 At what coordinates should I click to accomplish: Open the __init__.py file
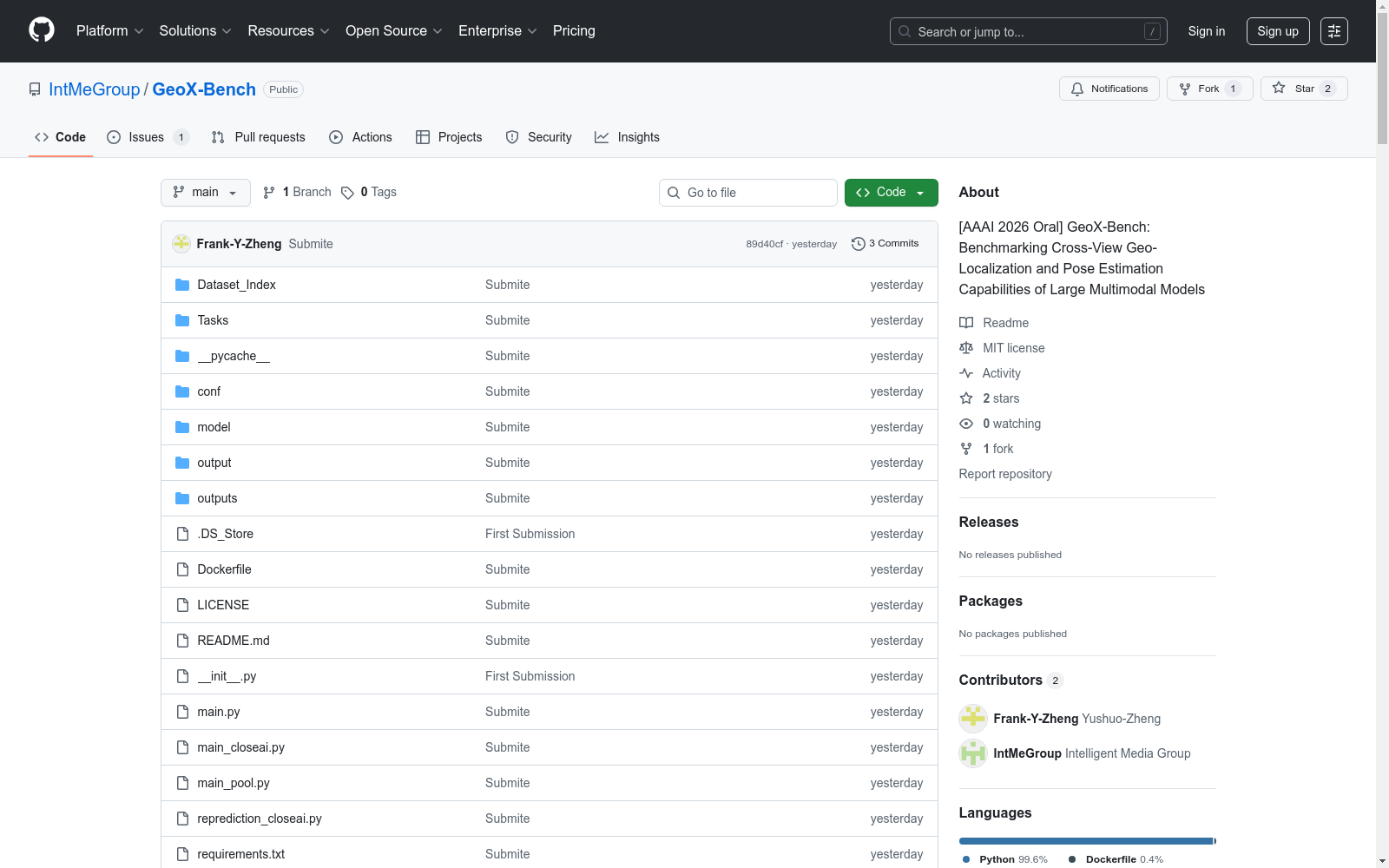point(227,676)
